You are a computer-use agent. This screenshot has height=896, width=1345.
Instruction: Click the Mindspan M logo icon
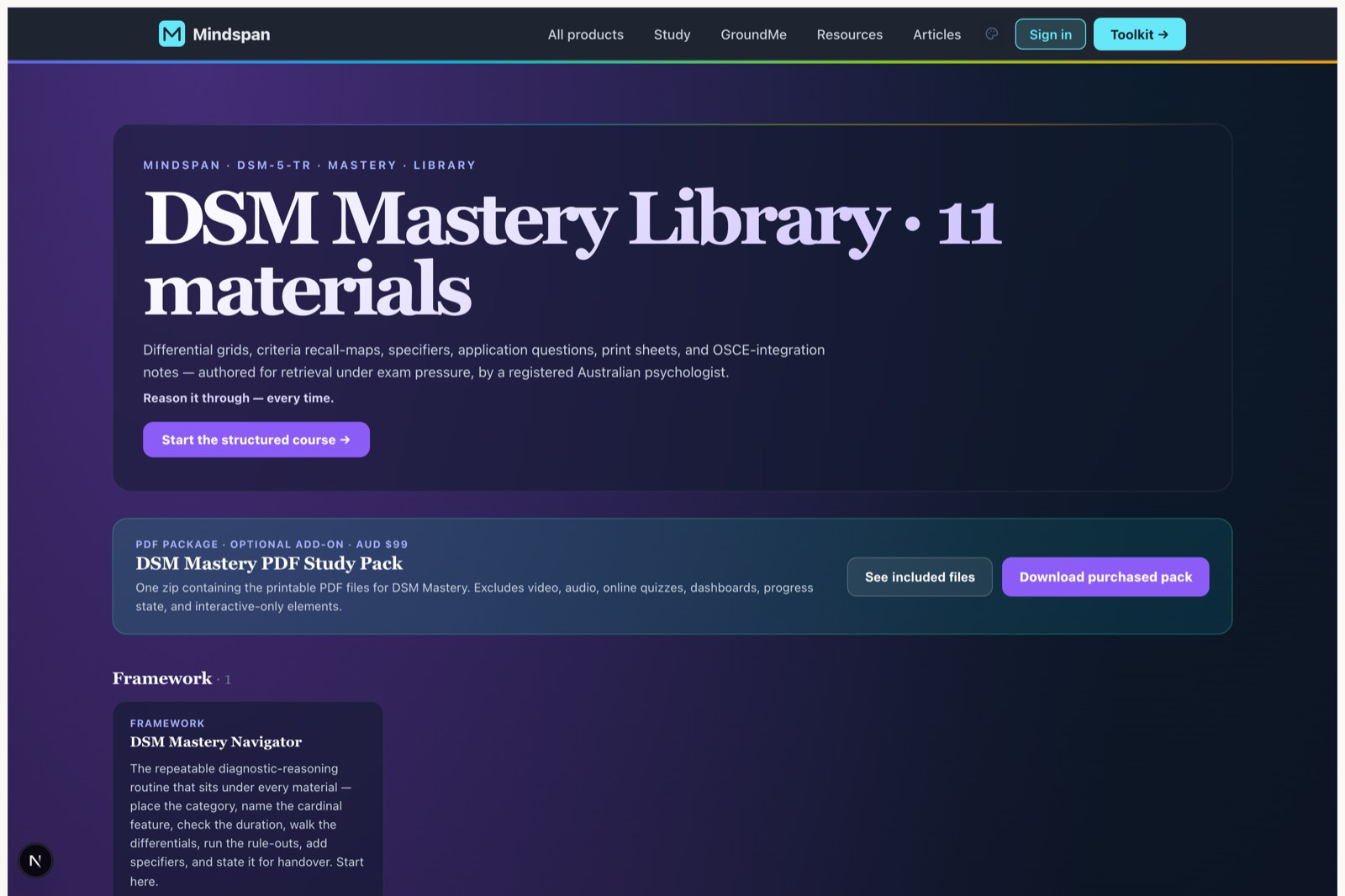click(x=171, y=34)
